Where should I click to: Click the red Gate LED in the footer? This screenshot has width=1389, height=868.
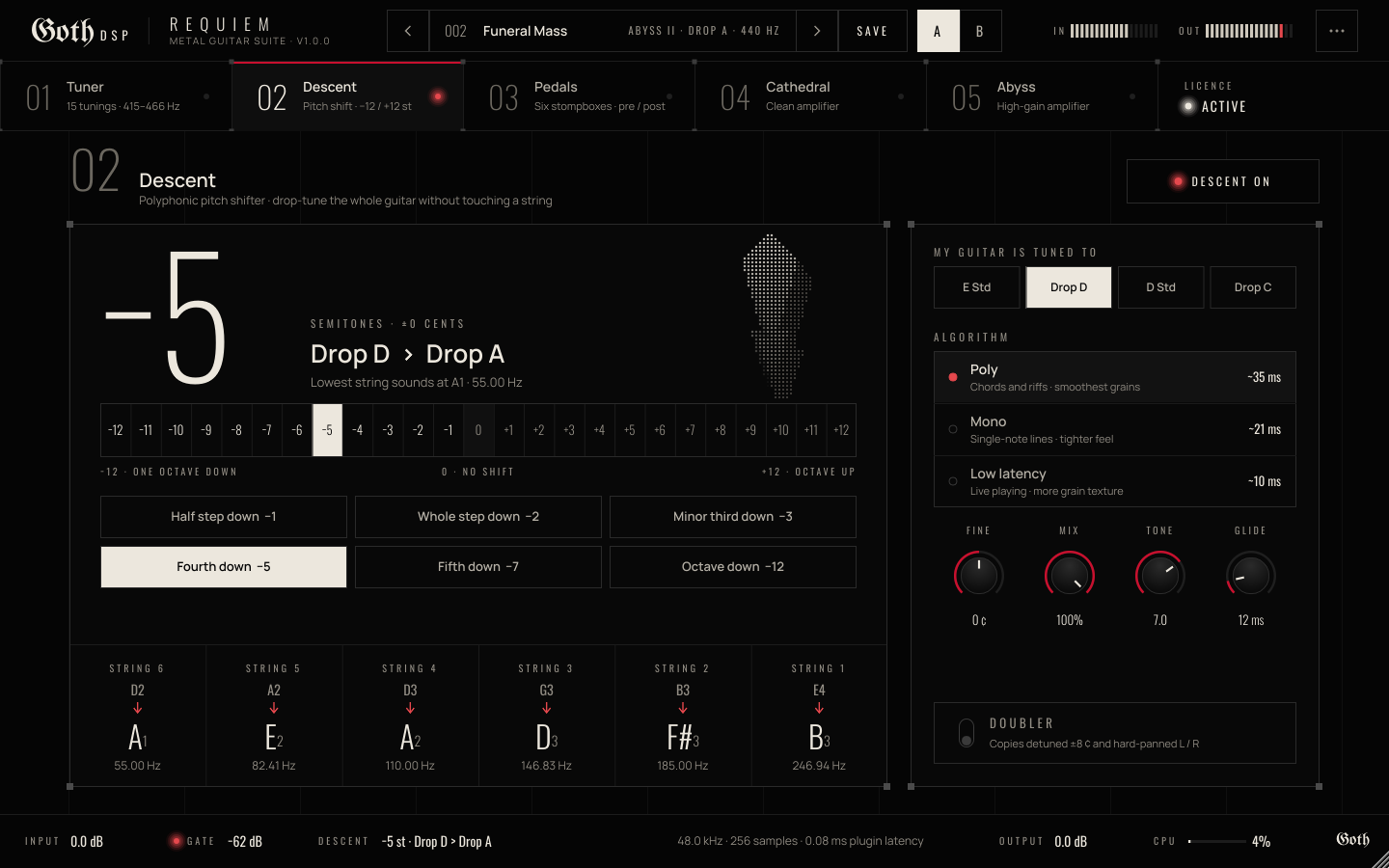point(176,841)
